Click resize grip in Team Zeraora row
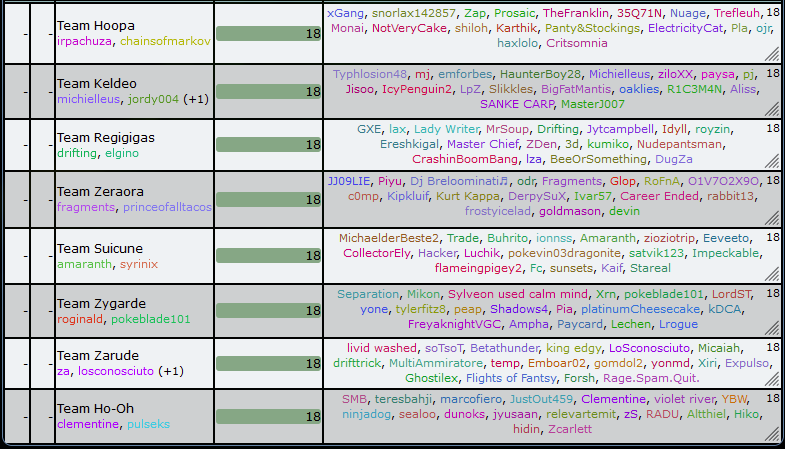 coord(773,220)
